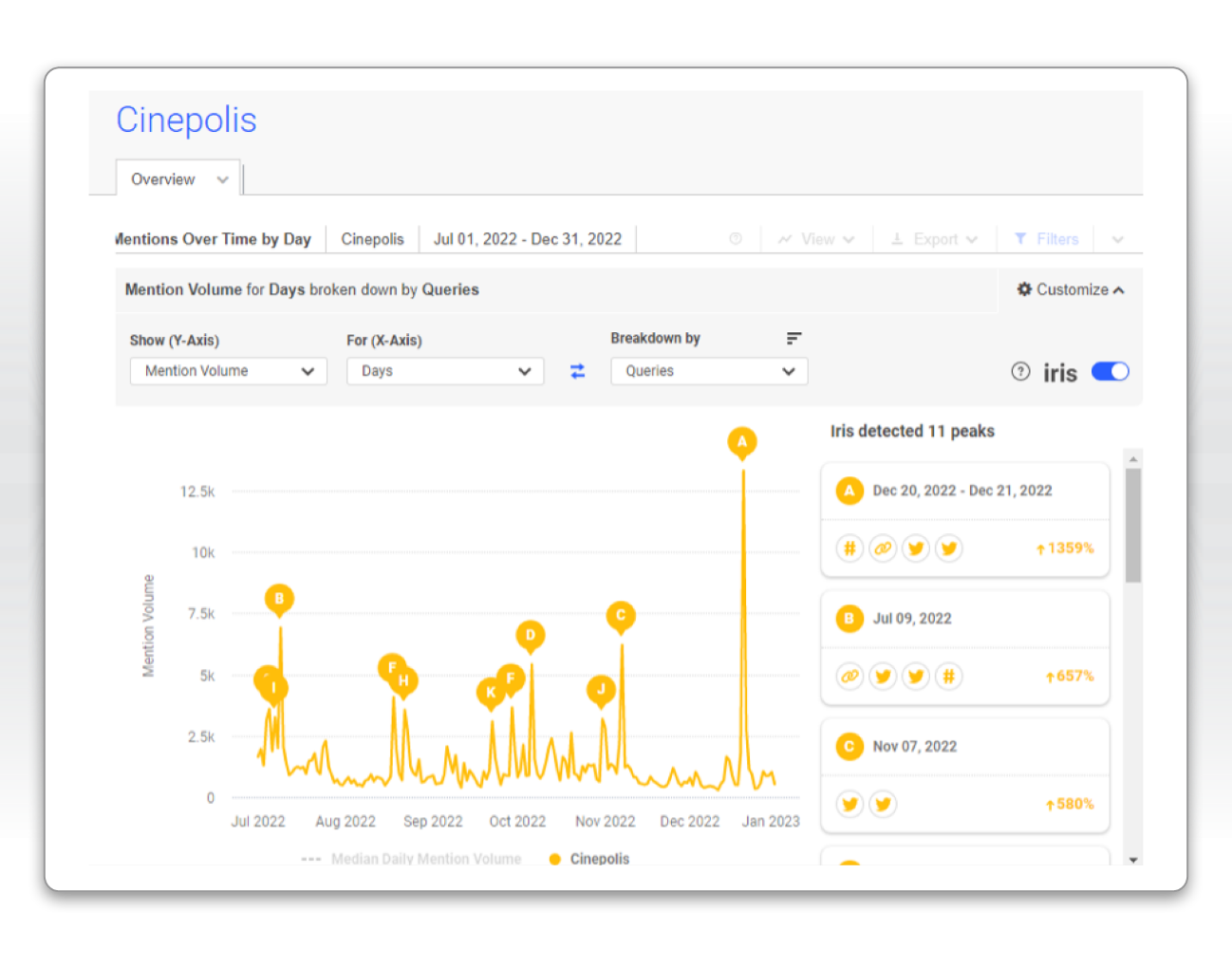Open the Days X-axis dropdown
The width and height of the screenshot is (1232, 966).
[445, 371]
